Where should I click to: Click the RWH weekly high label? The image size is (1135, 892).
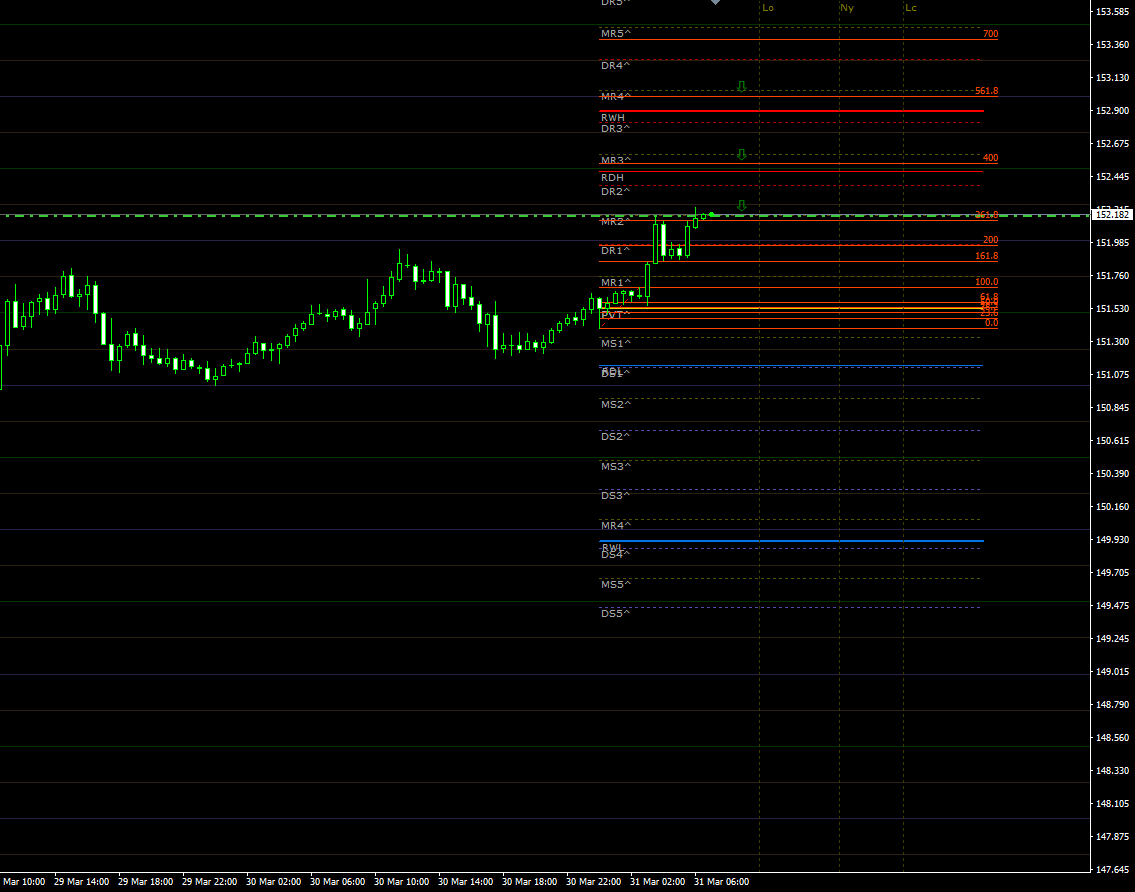pyautogui.click(x=612, y=117)
